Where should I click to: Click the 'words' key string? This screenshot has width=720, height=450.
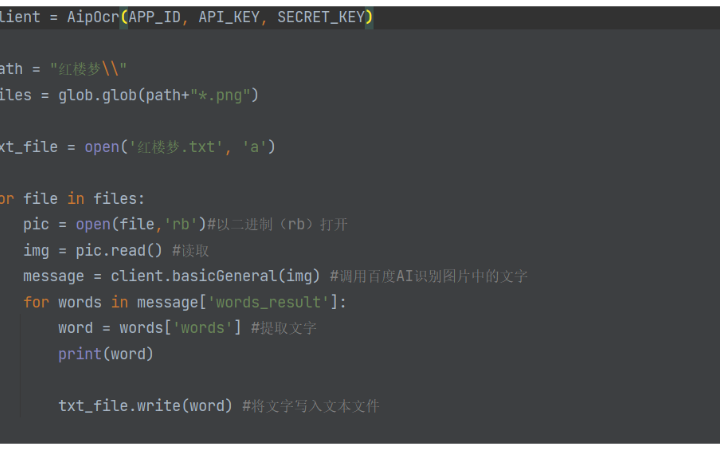202,328
